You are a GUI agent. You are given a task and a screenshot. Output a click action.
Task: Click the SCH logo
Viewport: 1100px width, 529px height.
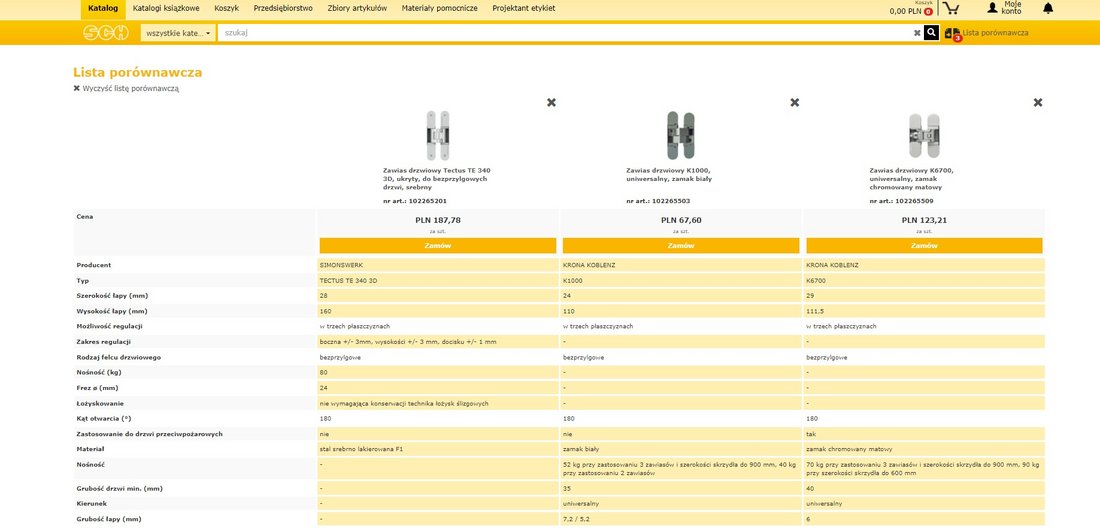pos(106,32)
